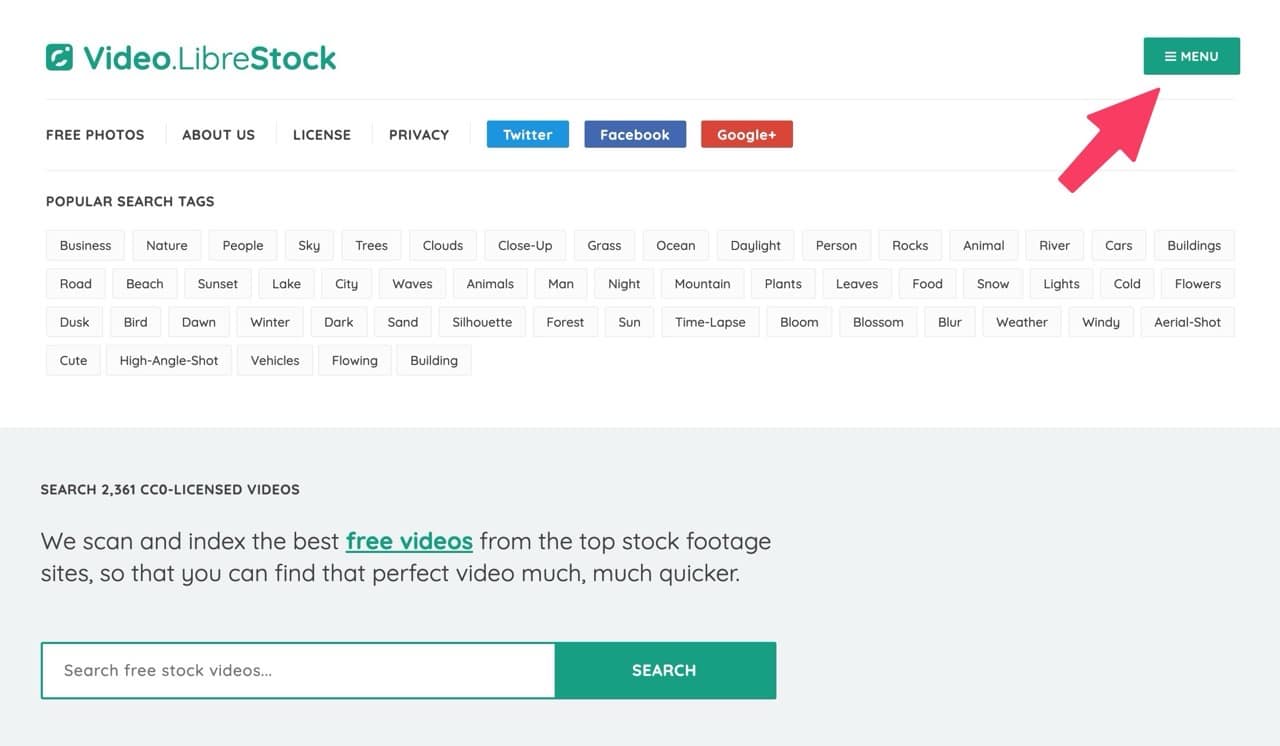Viewport: 1280px width, 746px height.
Task: Open the FREE PHOTOS nav item
Action: [95, 135]
